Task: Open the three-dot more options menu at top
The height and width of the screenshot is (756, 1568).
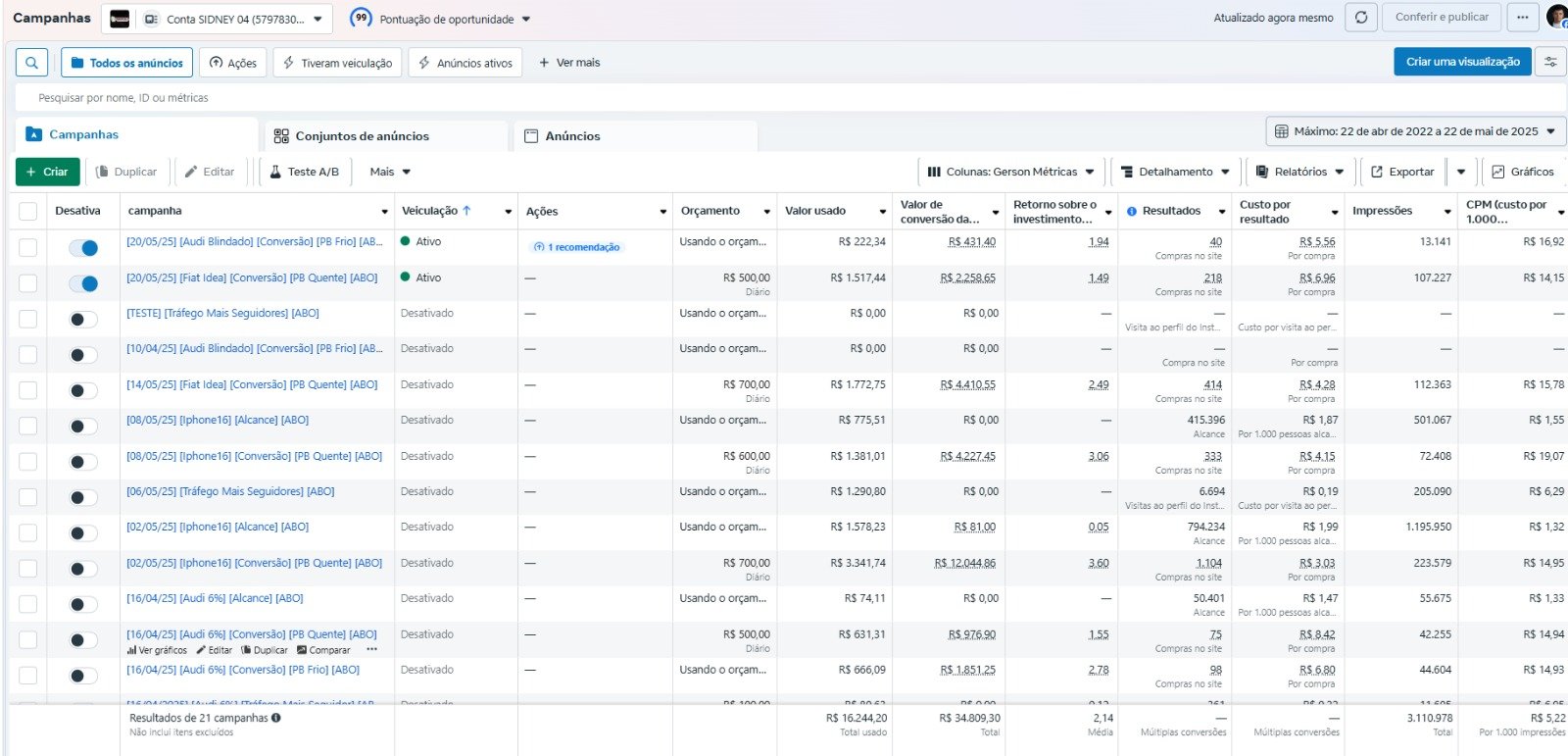Action: pos(1522,18)
